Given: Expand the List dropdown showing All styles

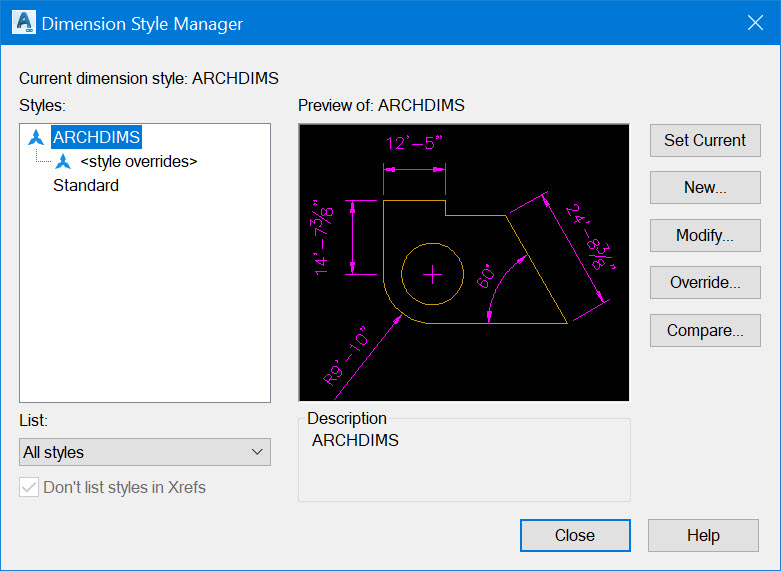Looking at the screenshot, I should [x=145, y=452].
